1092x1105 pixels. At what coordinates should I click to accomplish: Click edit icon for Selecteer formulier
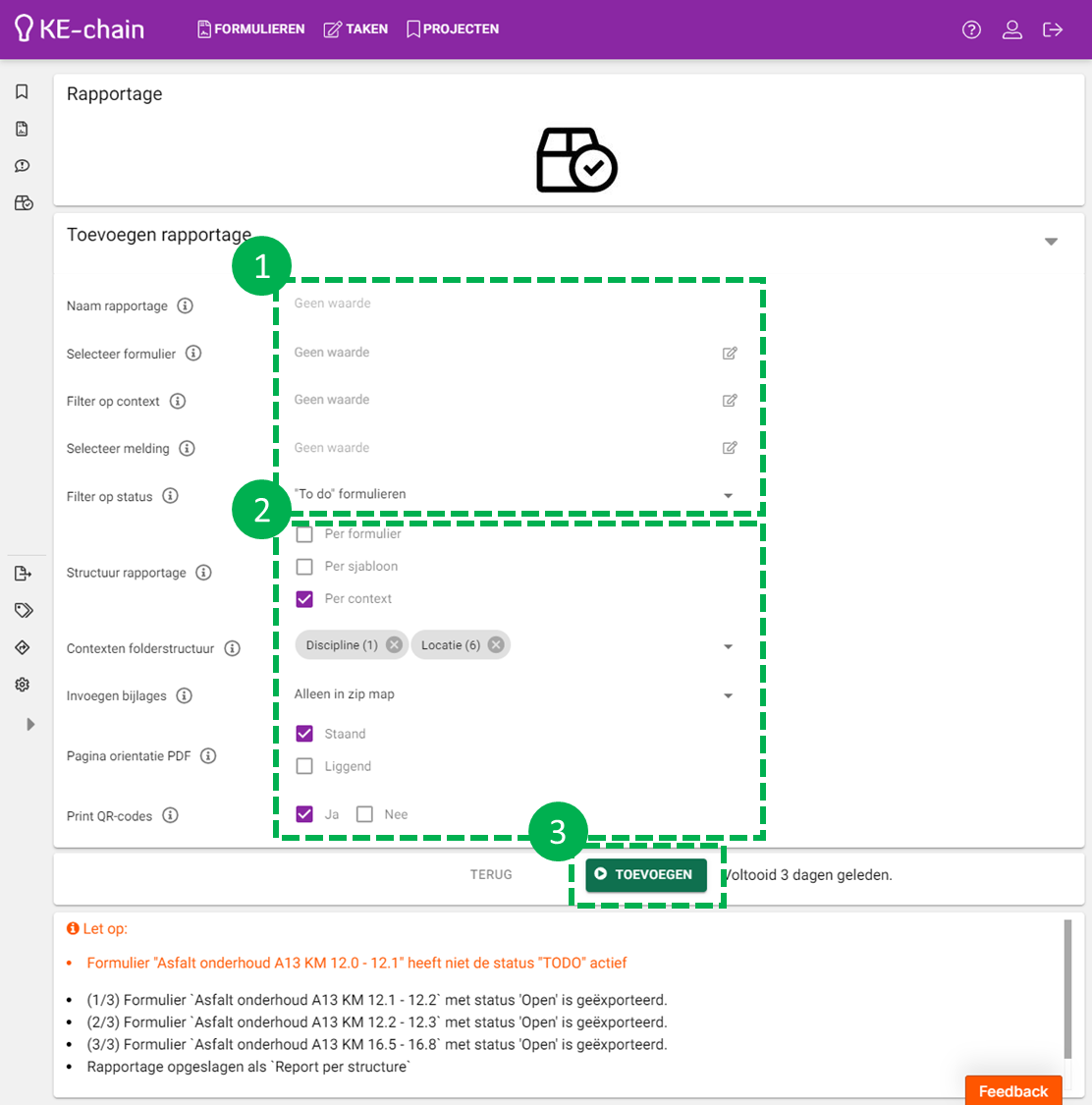point(730,353)
